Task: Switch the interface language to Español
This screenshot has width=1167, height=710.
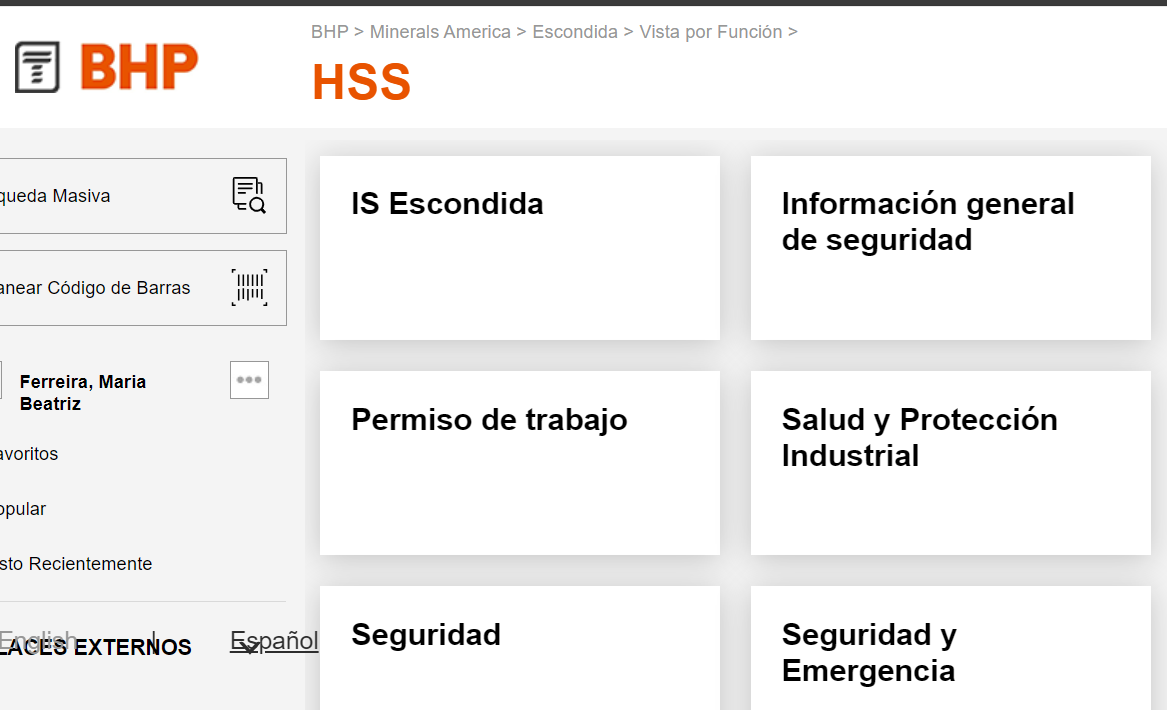Action: [273, 640]
